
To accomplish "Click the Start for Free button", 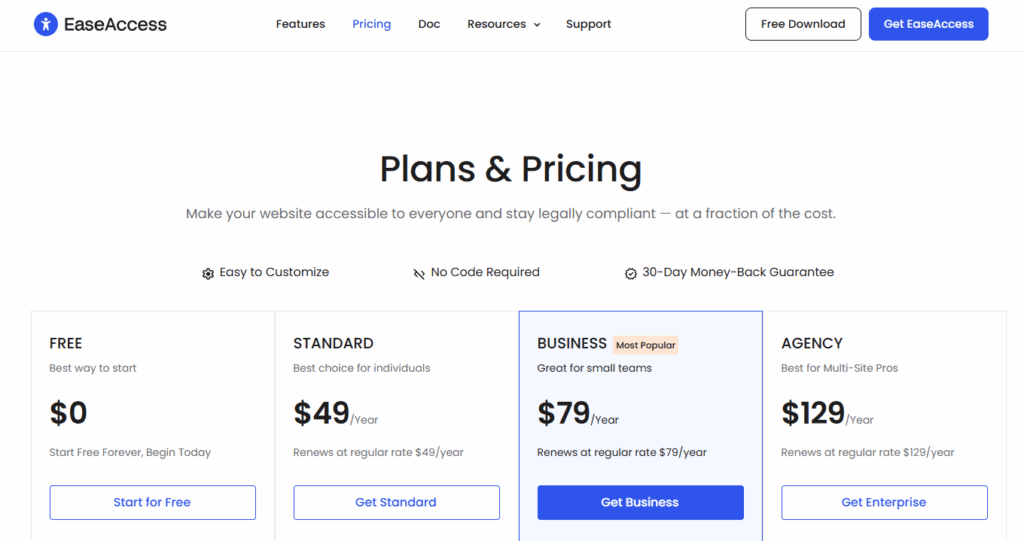I will click(x=152, y=502).
